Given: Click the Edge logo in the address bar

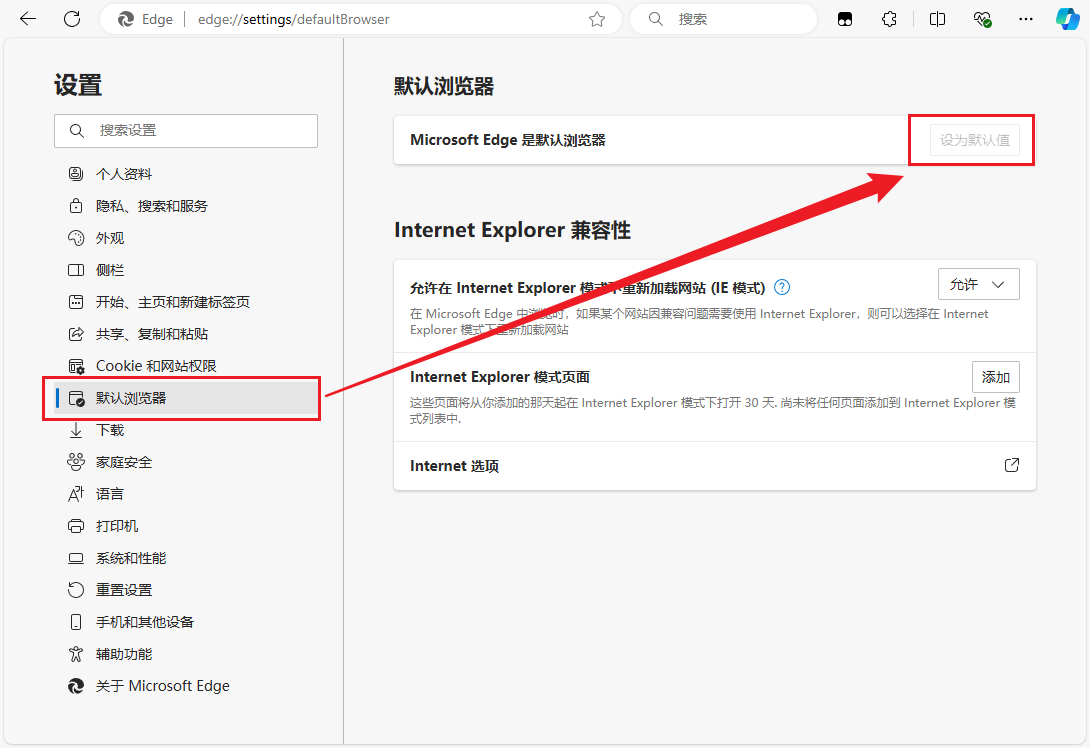Looking at the screenshot, I should (126, 19).
